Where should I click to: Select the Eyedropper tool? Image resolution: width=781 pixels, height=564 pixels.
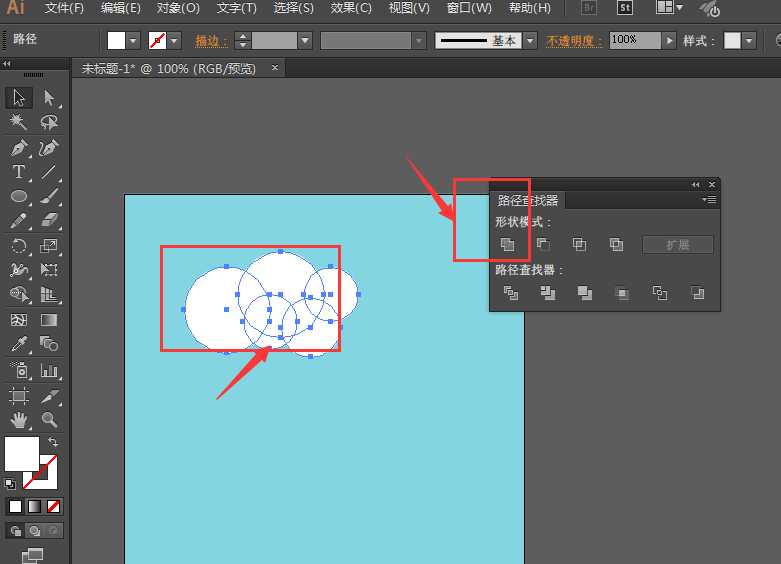point(19,343)
